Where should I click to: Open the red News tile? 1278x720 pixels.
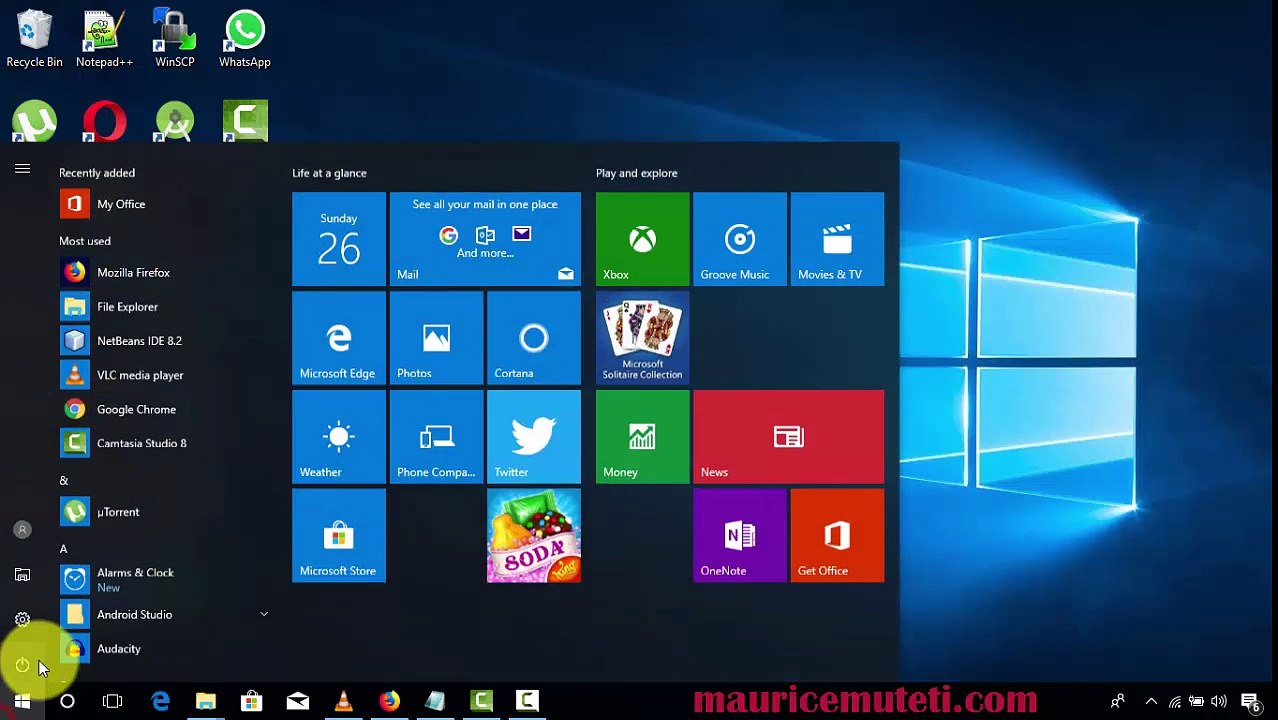(x=788, y=437)
